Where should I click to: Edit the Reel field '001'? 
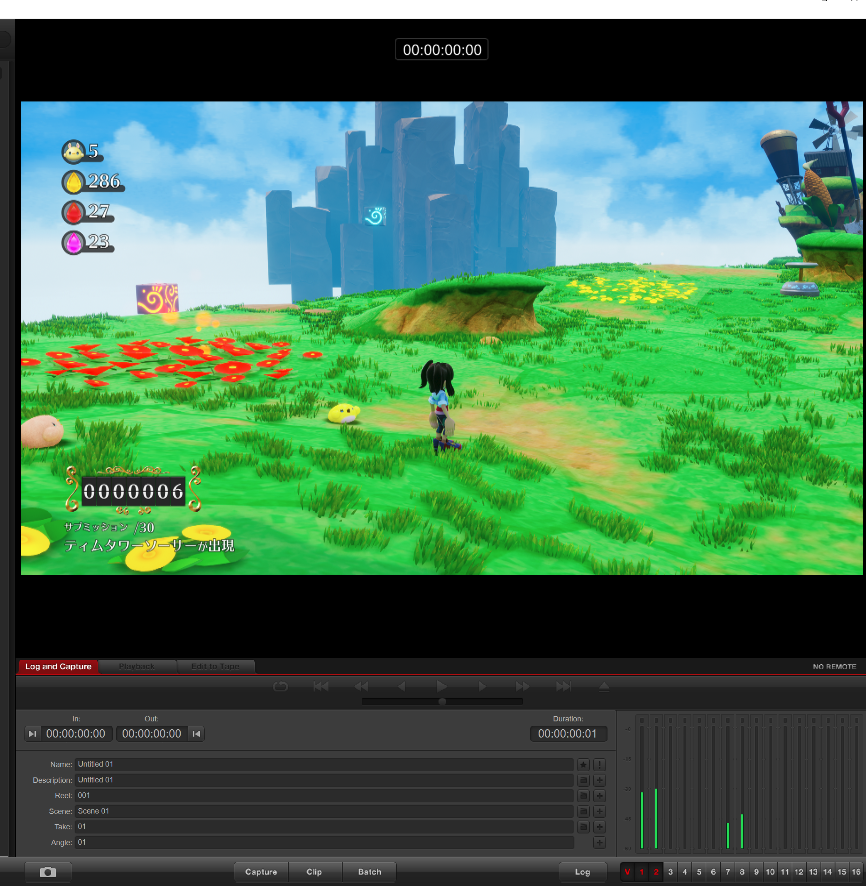point(324,796)
